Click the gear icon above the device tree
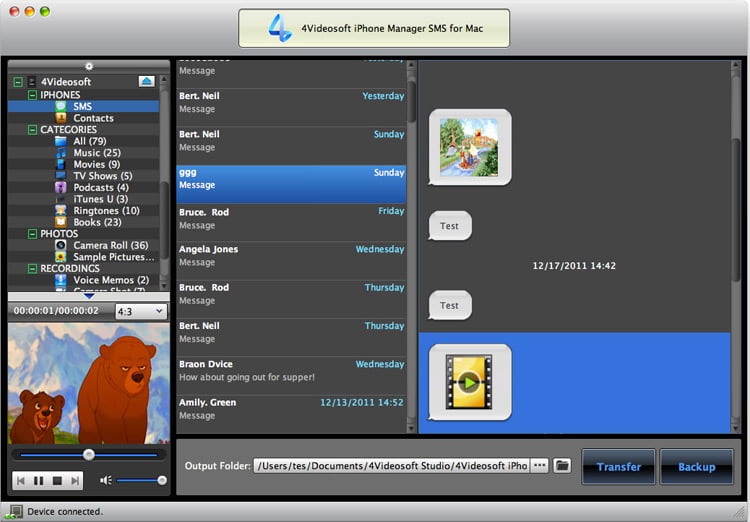Image resolution: width=750 pixels, height=522 pixels. point(89,66)
